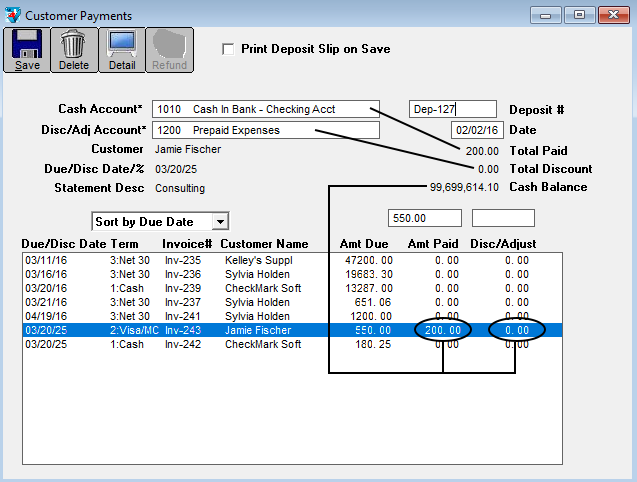Maximize the Customer Payments window

[577, 15]
